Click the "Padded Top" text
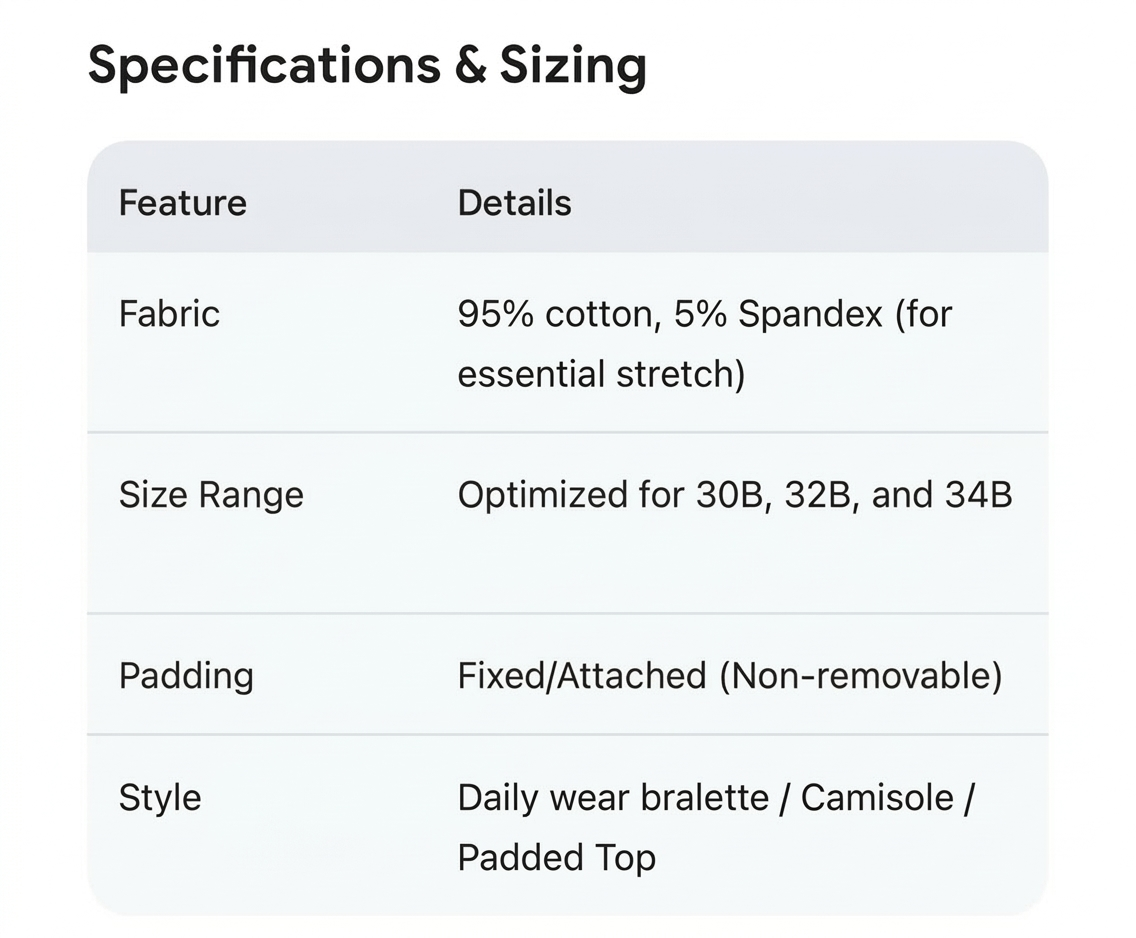The width and height of the screenshot is (1136, 938). [x=556, y=858]
